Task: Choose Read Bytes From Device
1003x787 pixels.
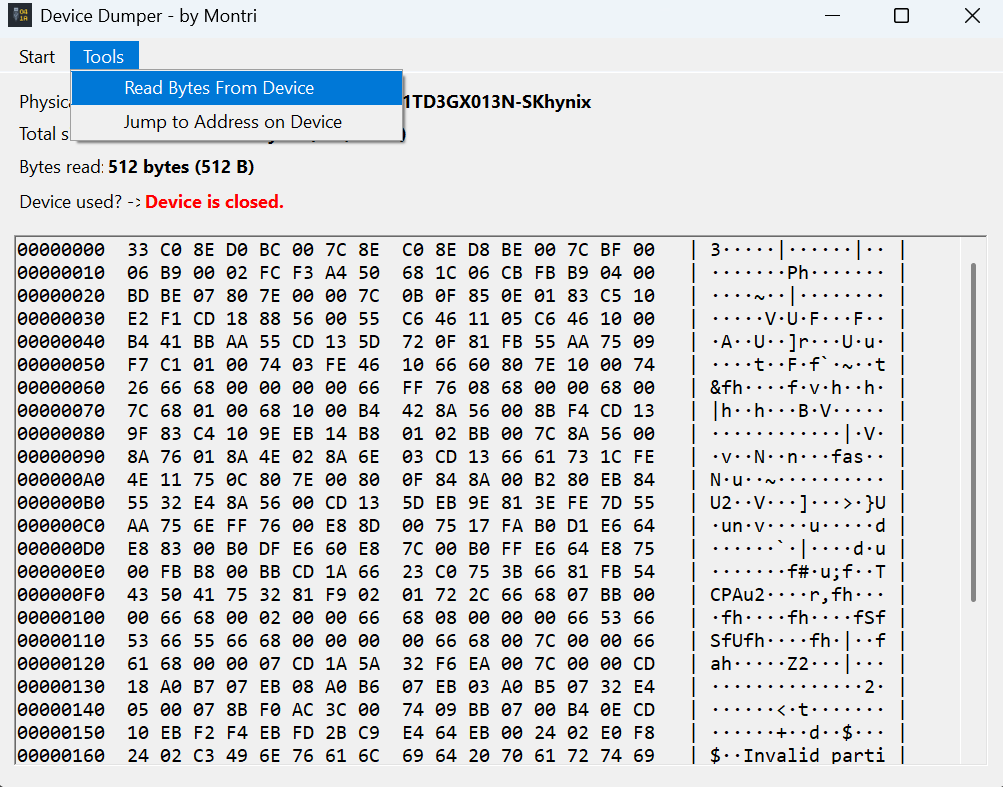Action: 237,88
